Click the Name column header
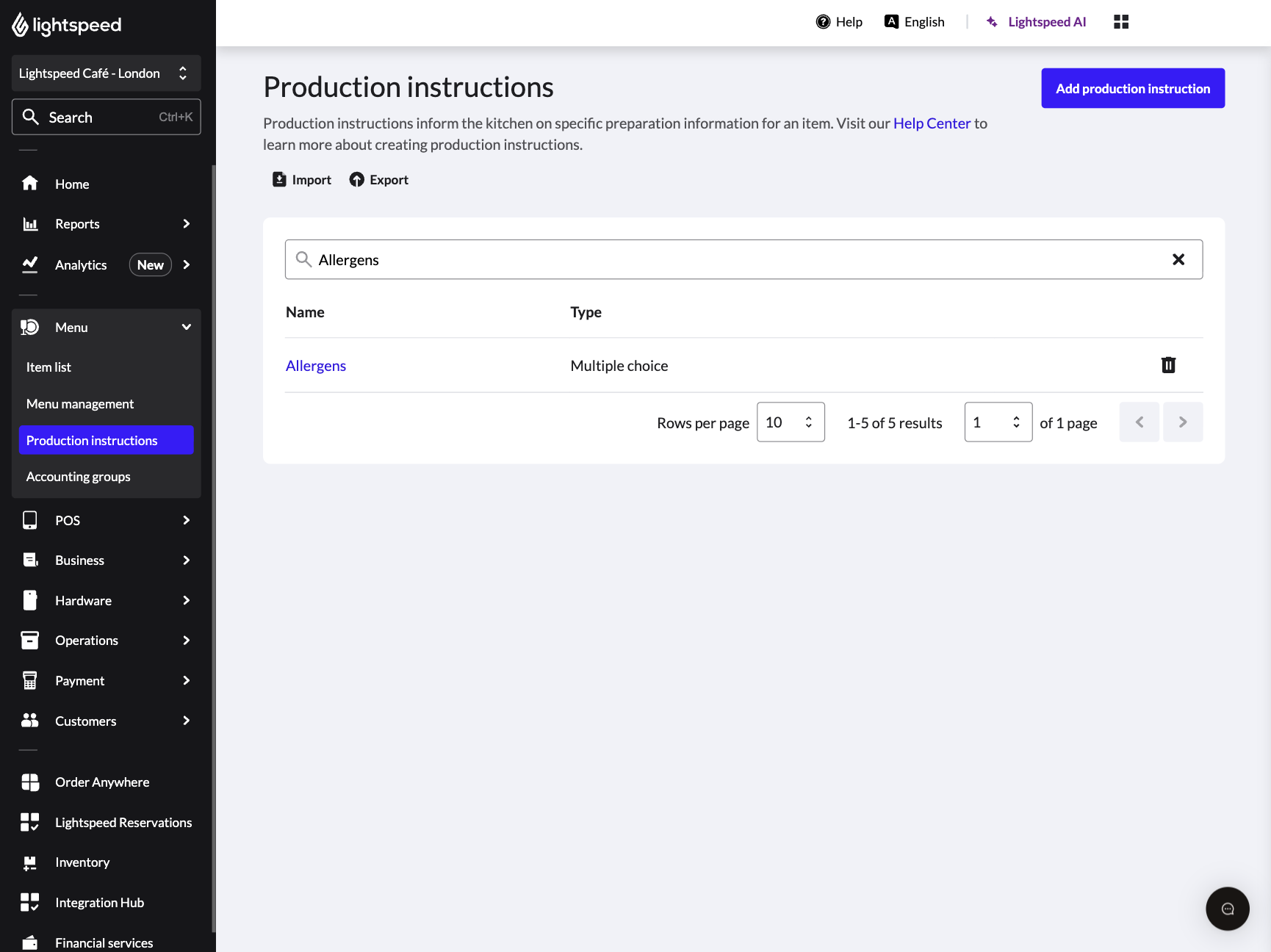Viewport: 1271px width, 952px height. (305, 312)
